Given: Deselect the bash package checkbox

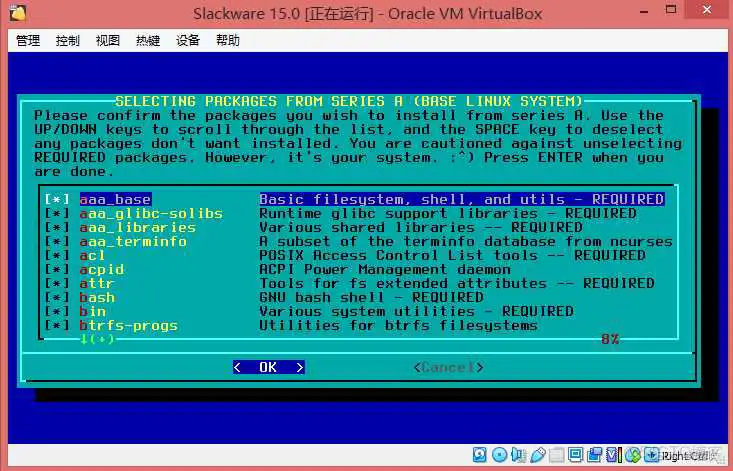Looking at the screenshot, I should 56,297.
